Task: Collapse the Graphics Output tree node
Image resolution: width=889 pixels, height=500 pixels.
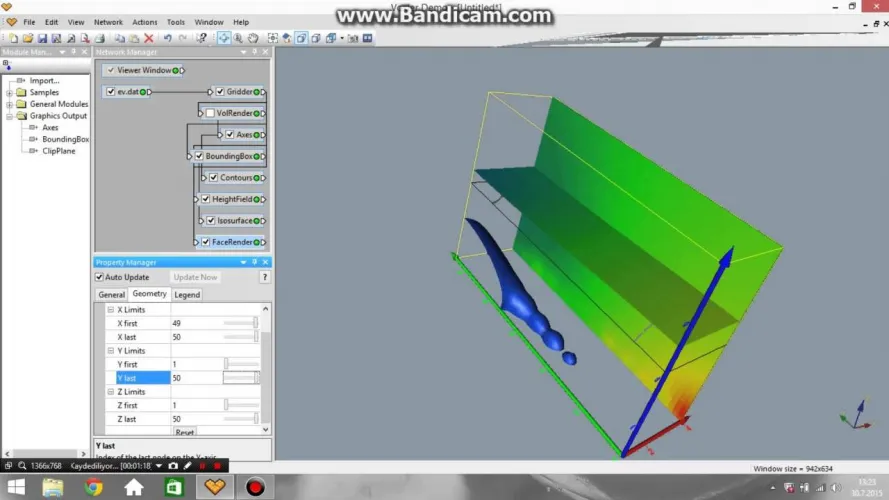Action: point(10,116)
